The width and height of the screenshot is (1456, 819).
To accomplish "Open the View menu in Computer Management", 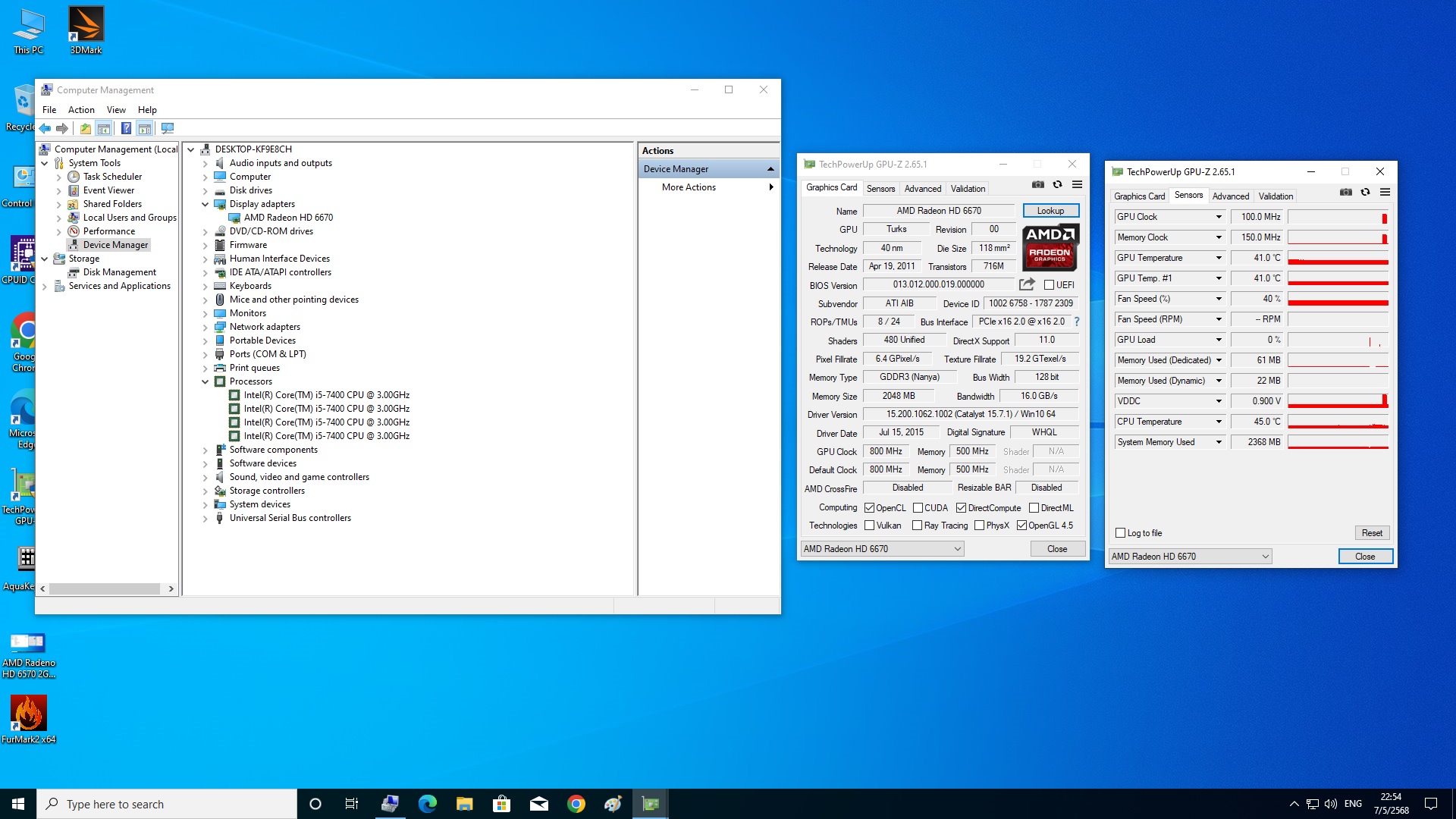I will (116, 110).
